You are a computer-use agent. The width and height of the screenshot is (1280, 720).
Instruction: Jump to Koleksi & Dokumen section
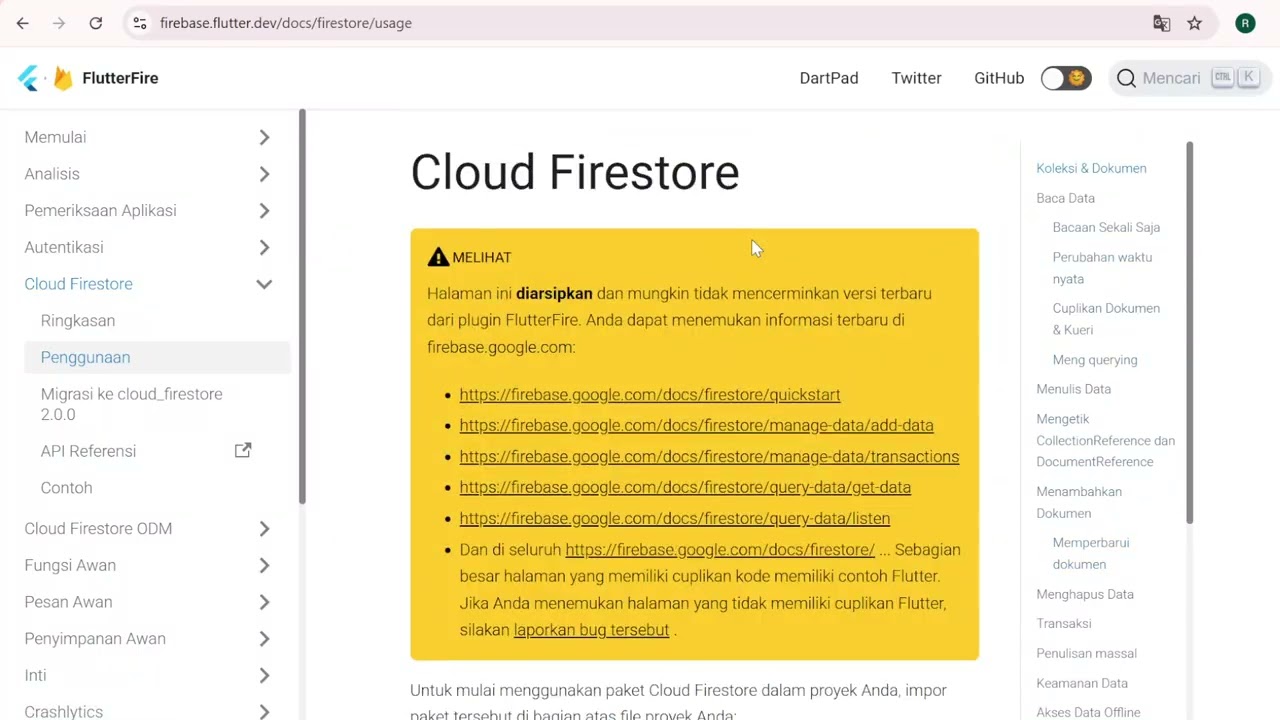click(1091, 168)
